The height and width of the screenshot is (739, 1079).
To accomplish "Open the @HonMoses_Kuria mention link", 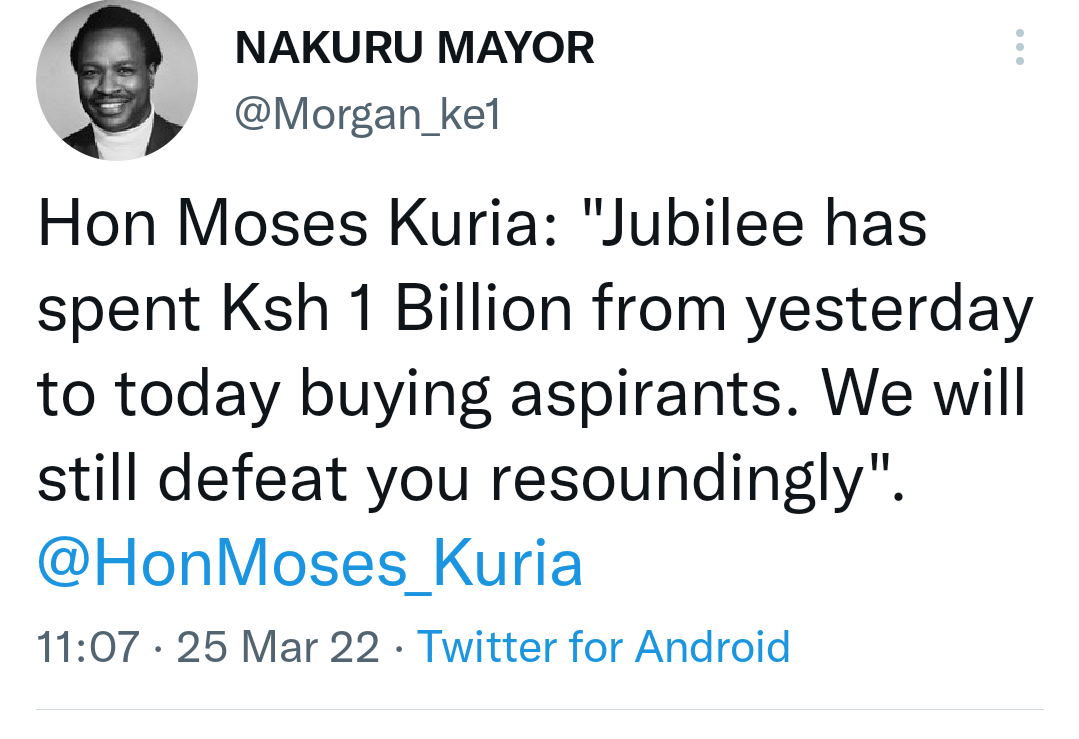I will [310, 564].
